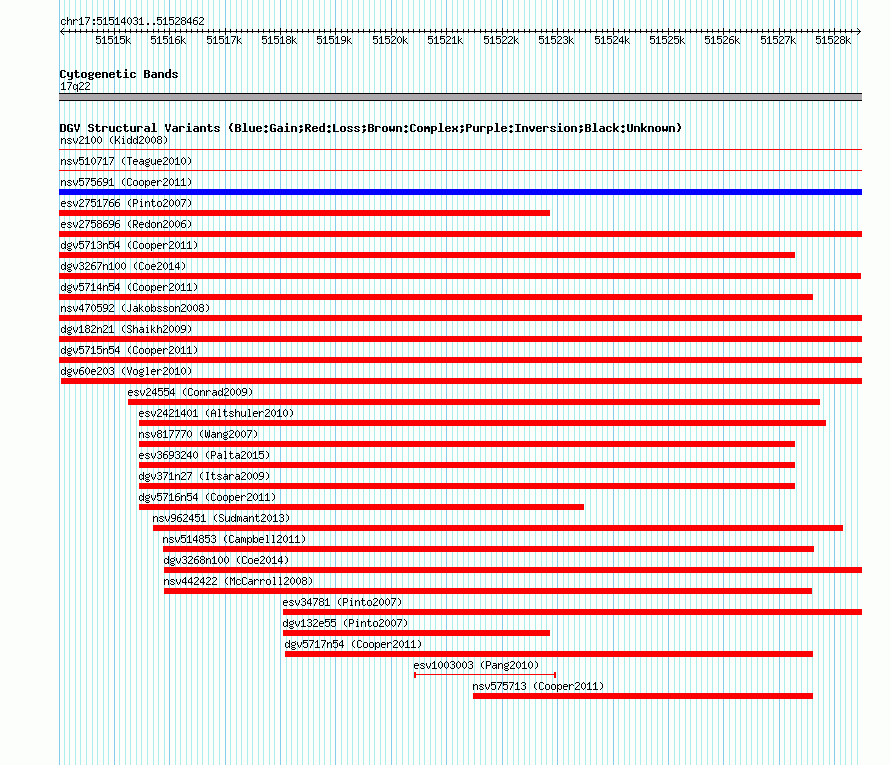Click the 51528k ruler tick label
890x765 pixels.
point(833,40)
